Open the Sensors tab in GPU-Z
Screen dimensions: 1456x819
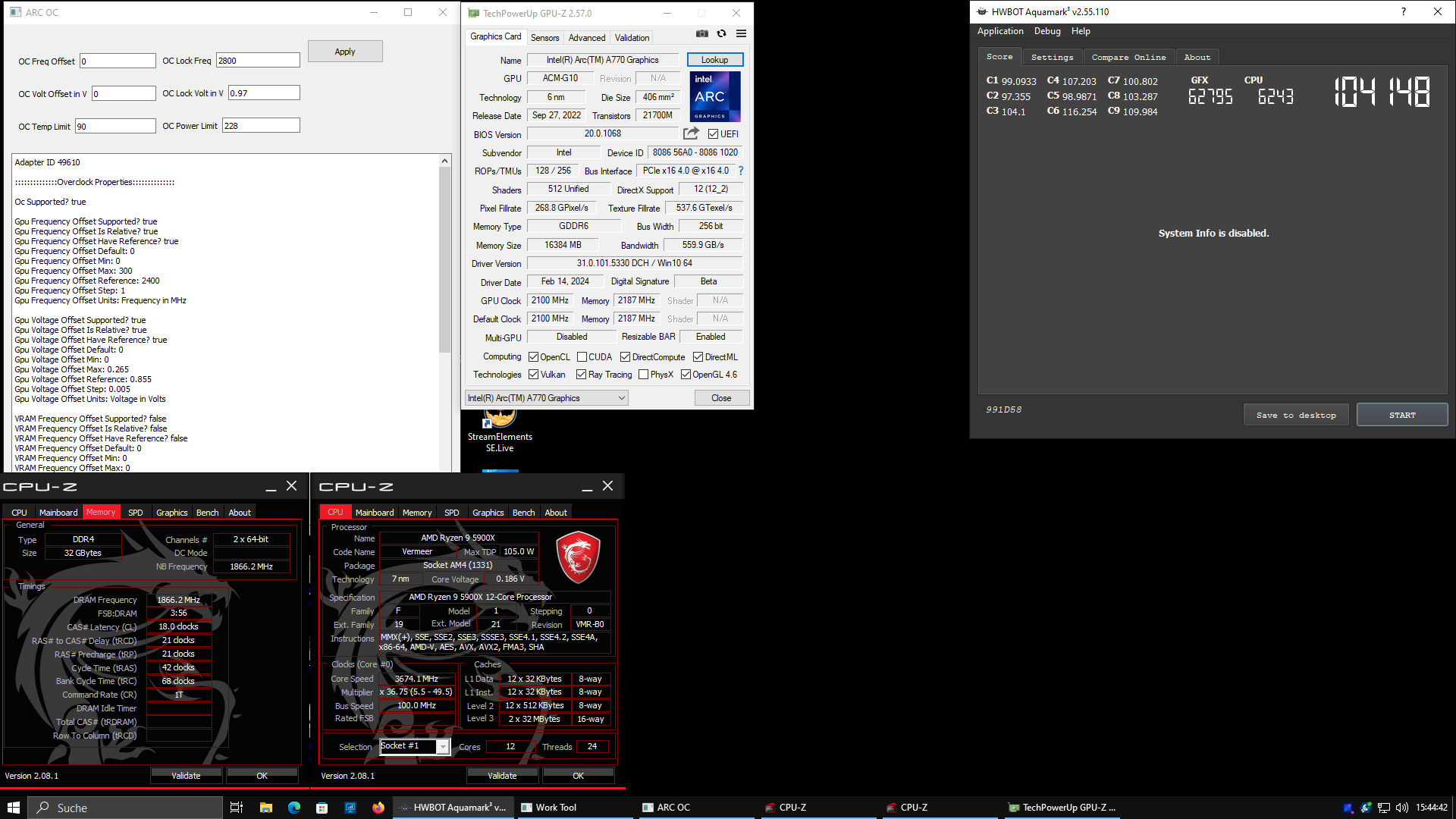point(544,37)
